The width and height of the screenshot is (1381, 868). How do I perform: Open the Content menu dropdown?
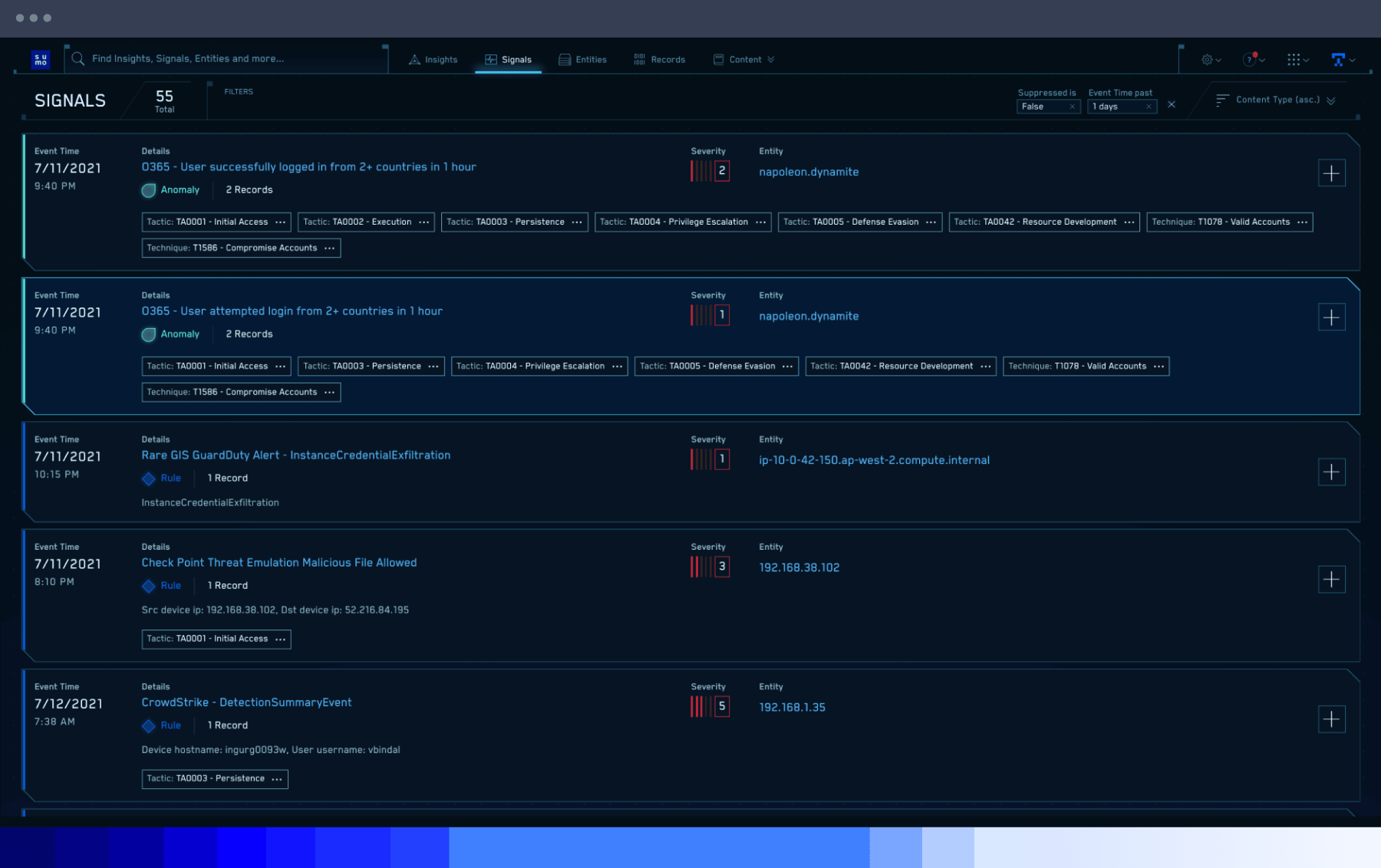coord(744,60)
